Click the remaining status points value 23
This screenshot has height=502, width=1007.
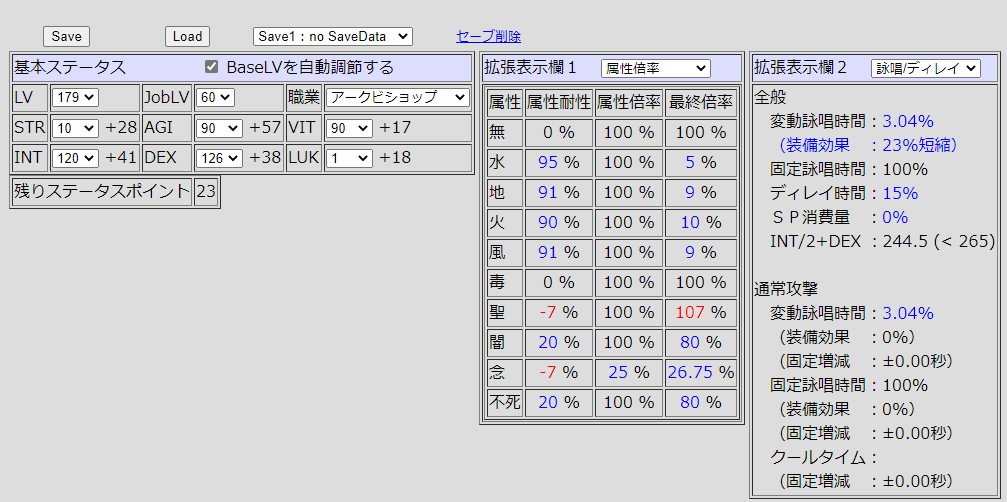pos(207,191)
